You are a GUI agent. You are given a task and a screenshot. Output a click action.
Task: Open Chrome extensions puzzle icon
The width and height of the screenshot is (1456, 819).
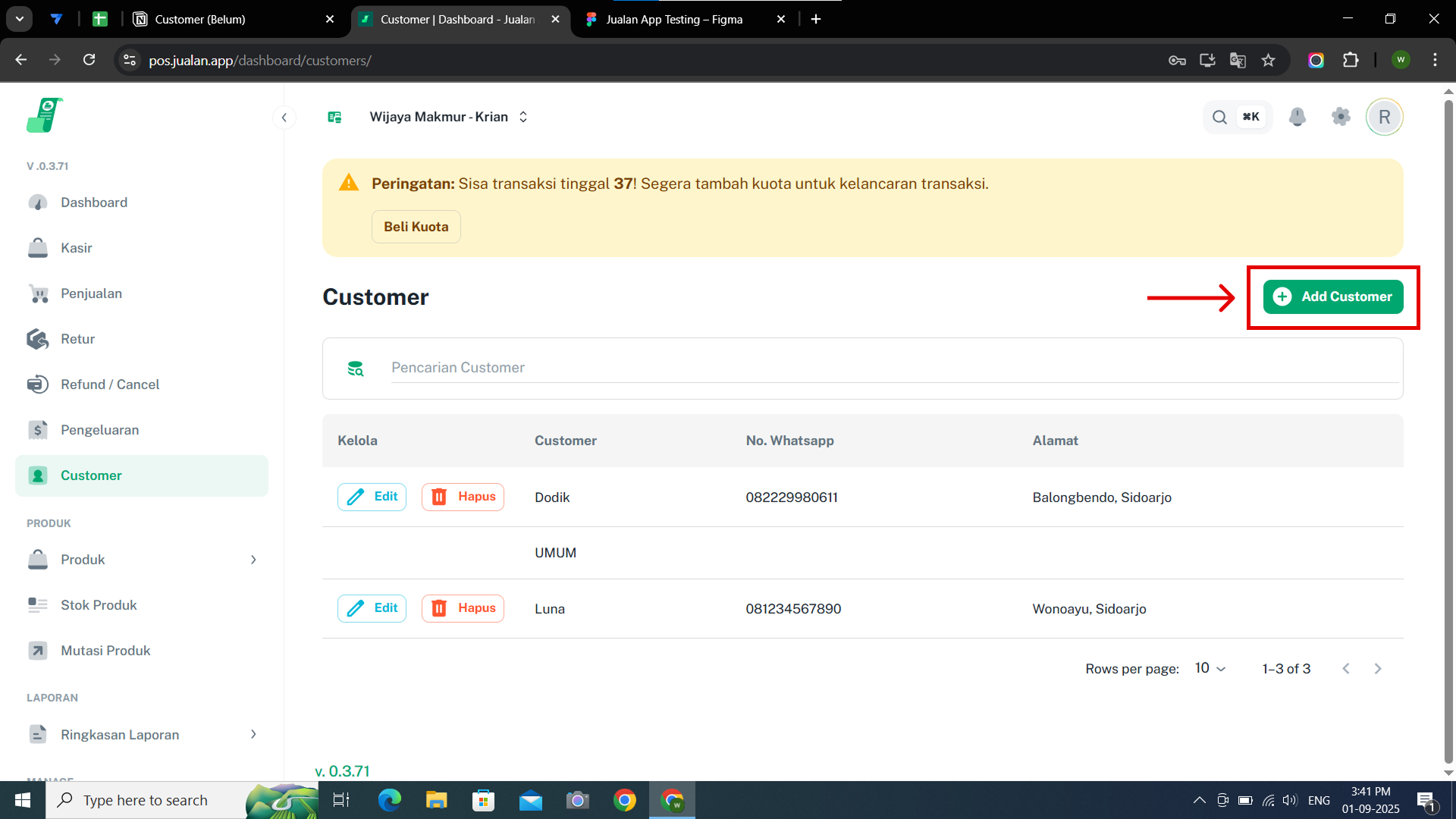1351,60
